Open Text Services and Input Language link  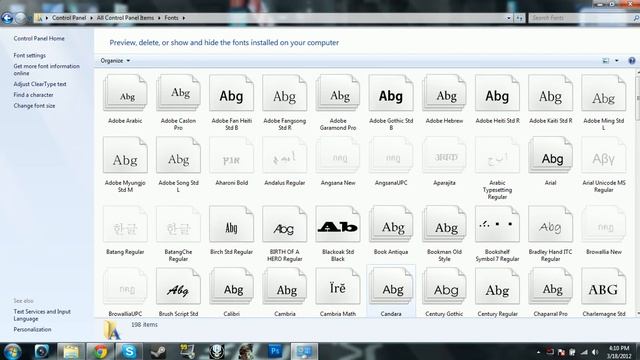point(42,315)
